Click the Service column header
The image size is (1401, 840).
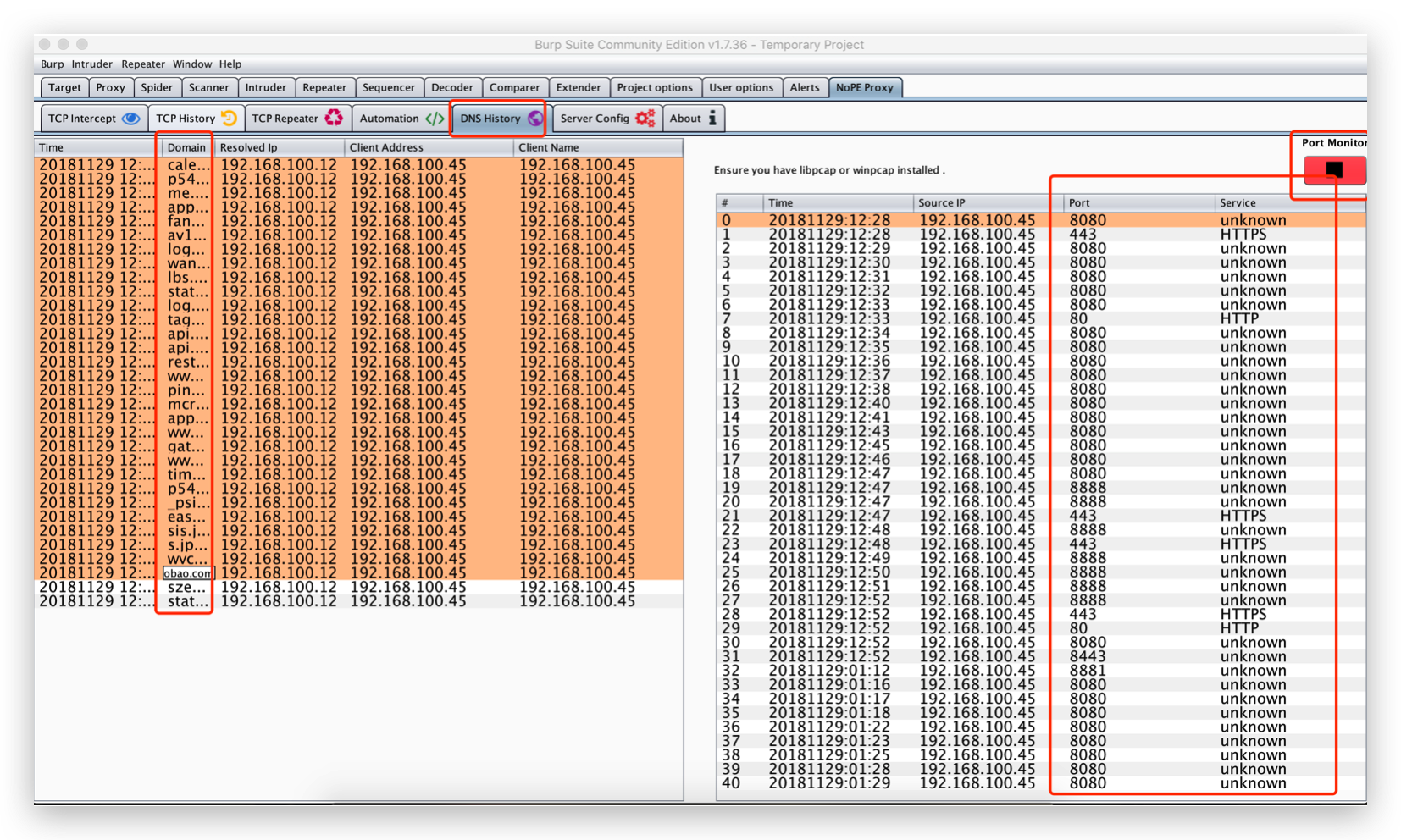pyautogui.click(x=1238, y=203)
